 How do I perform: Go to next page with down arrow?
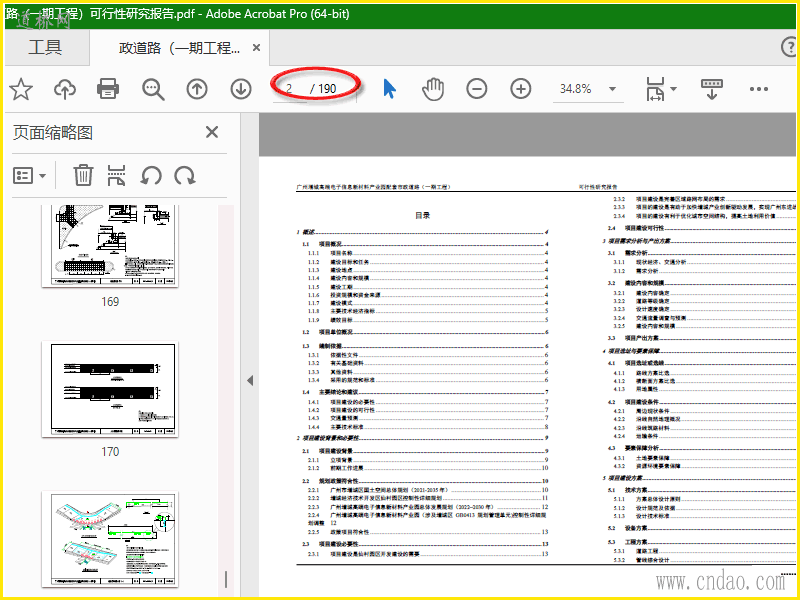point(241,89)
